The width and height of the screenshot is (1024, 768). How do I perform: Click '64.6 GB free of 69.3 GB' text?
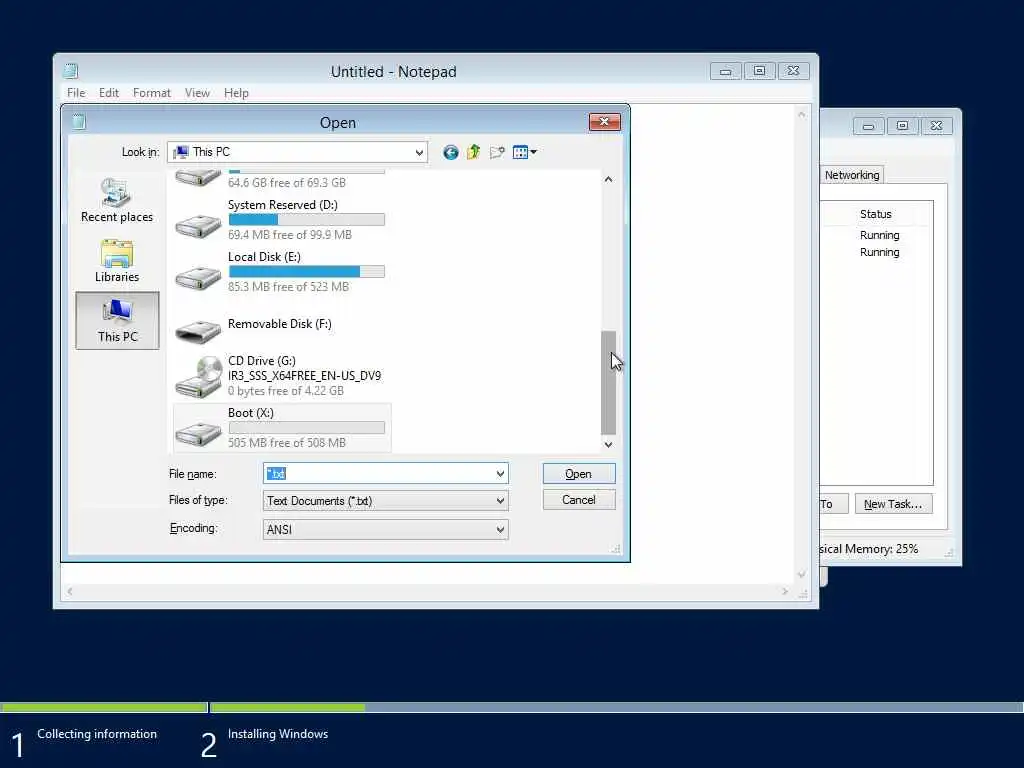click(287, 183)
